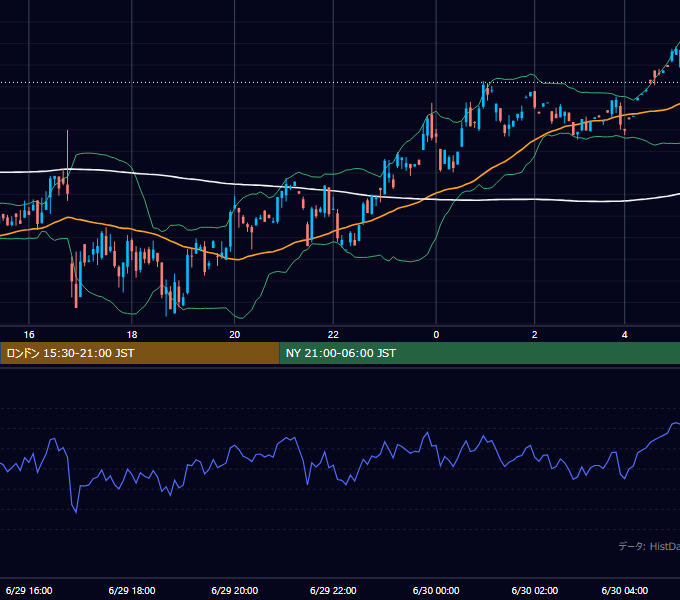This screenshot has height=600, width=680.
Task: Click the 6/30 00:00 date label
Action: pos(436,590)
